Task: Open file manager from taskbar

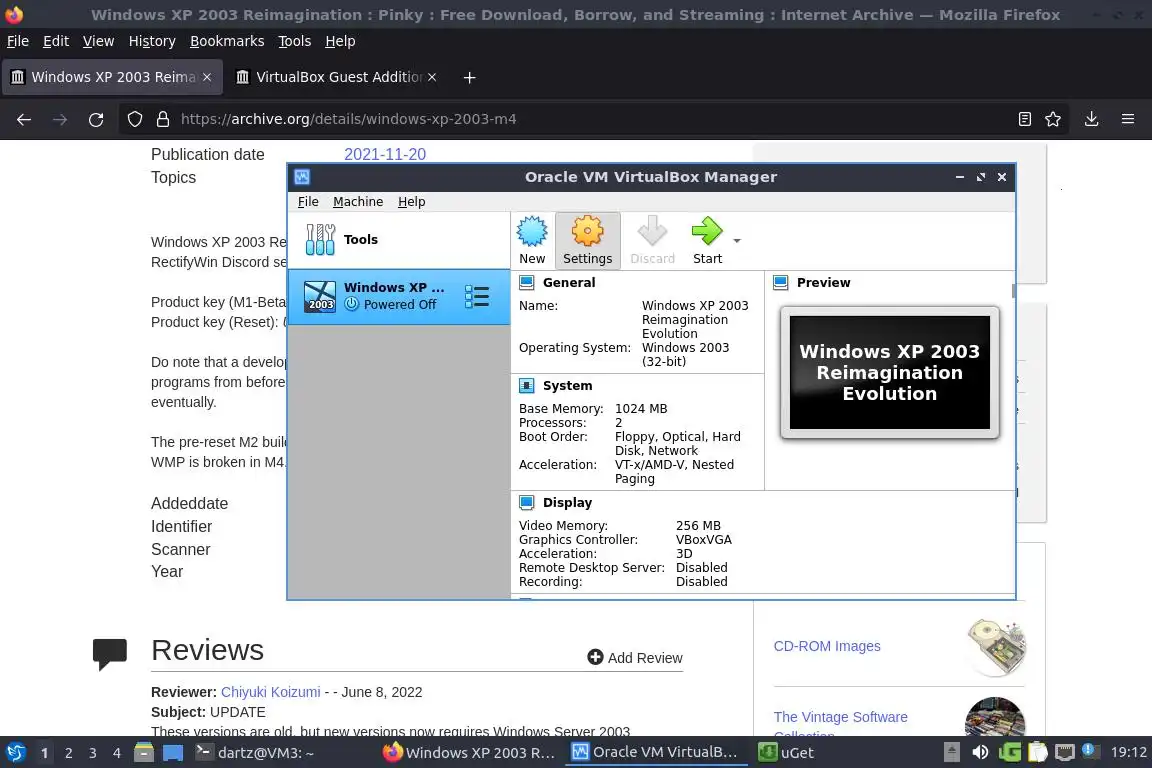Action: [x=144, y=753]
